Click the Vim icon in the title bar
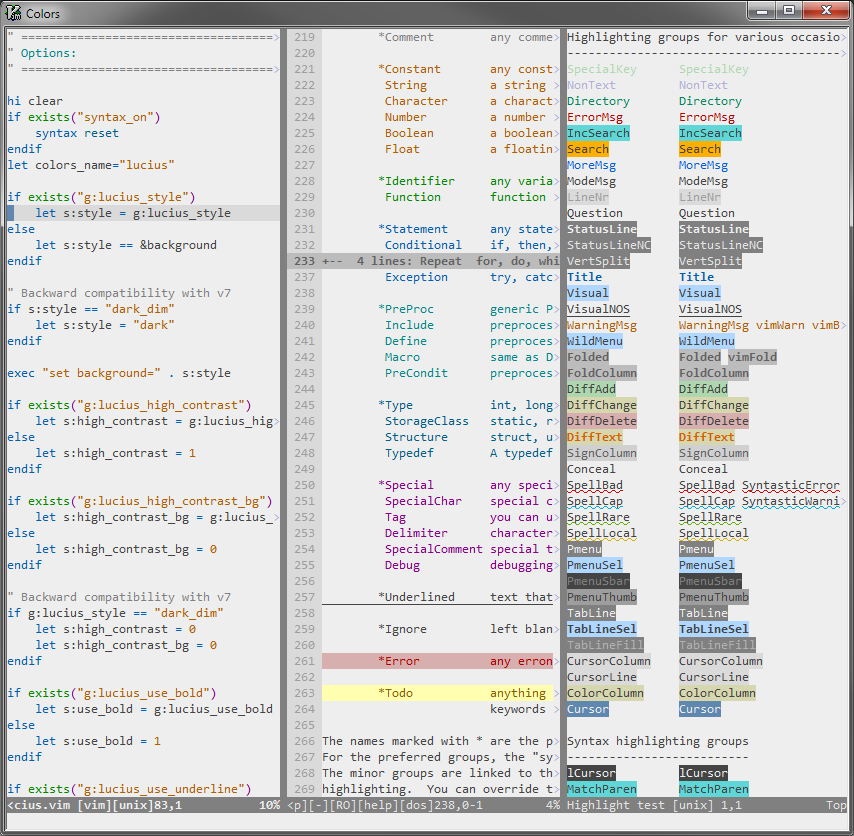The image size is (854, 836). pos(14,13)
